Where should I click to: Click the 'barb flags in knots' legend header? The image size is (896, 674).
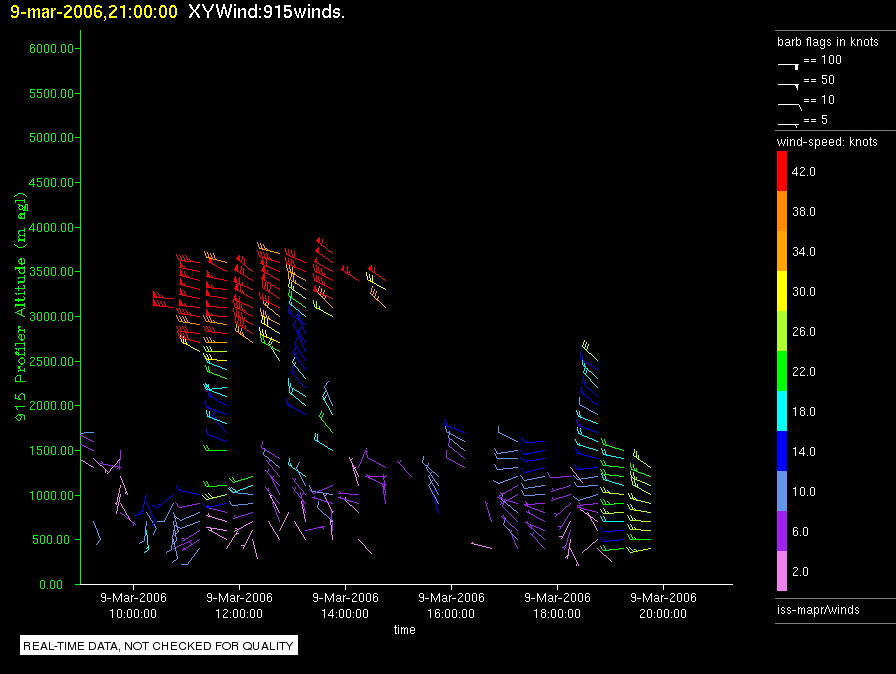827,42
